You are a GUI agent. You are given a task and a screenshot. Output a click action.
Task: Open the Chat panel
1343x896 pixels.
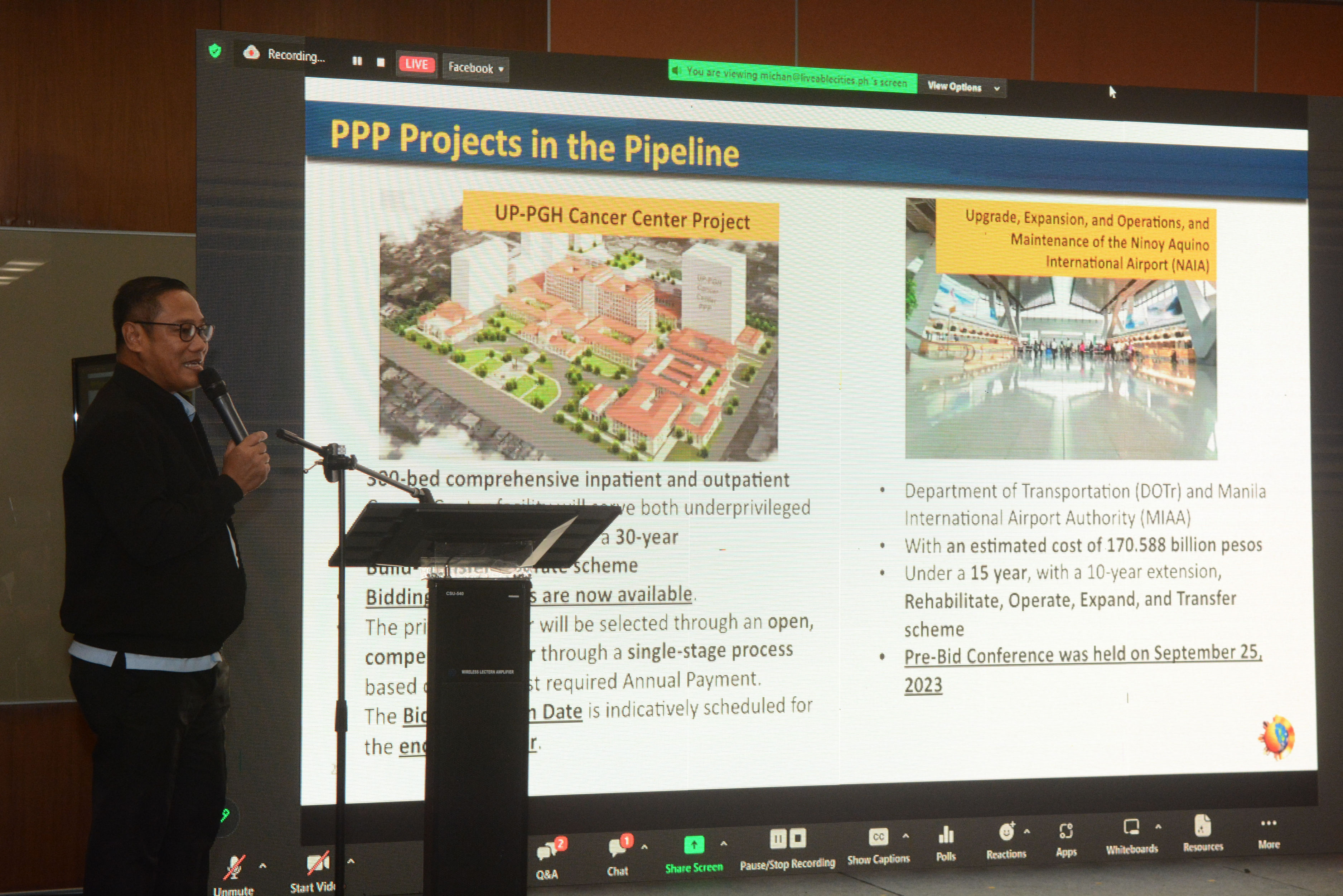point(619,854)
